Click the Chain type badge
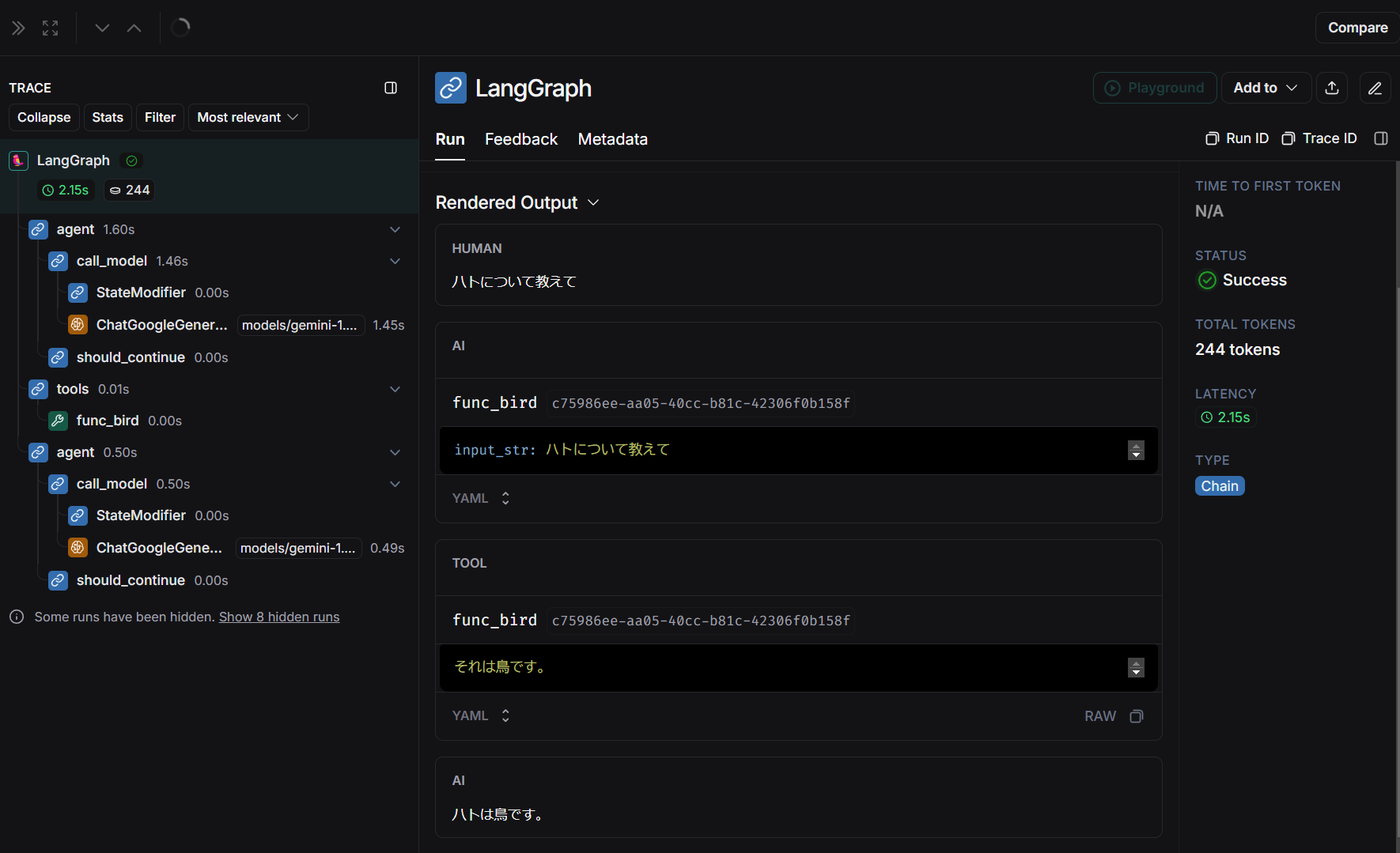Screen dimensions: 1400x853 [1220, 486]
